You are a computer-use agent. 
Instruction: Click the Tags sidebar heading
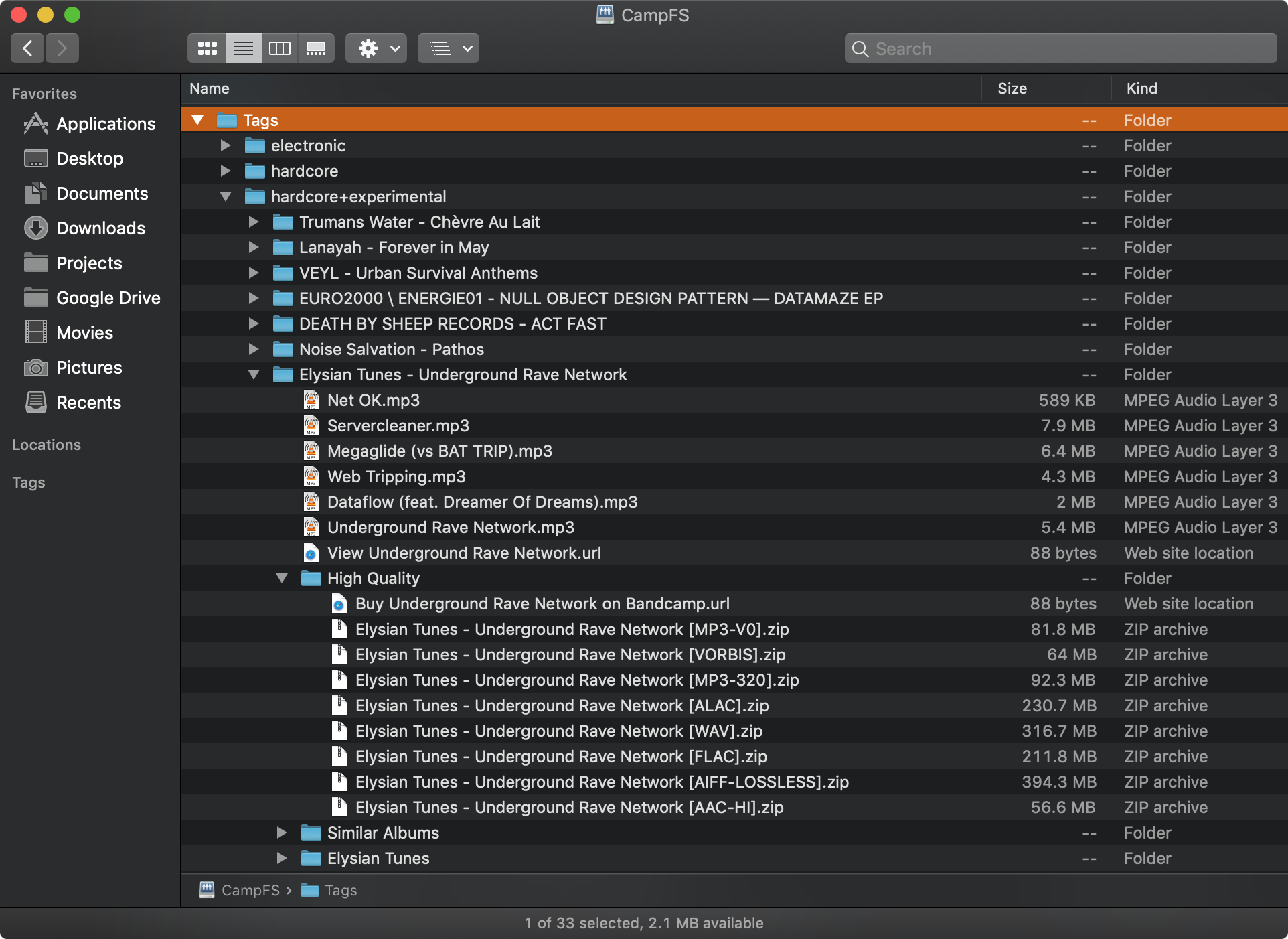click(29, 482)
